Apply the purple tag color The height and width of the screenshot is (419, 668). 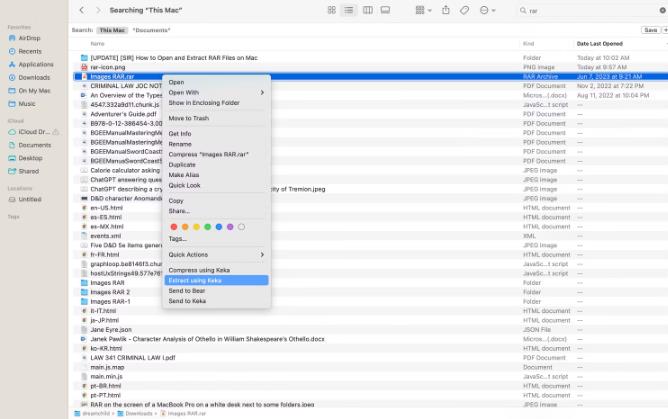pyautogui.click(x=230, y=227)
